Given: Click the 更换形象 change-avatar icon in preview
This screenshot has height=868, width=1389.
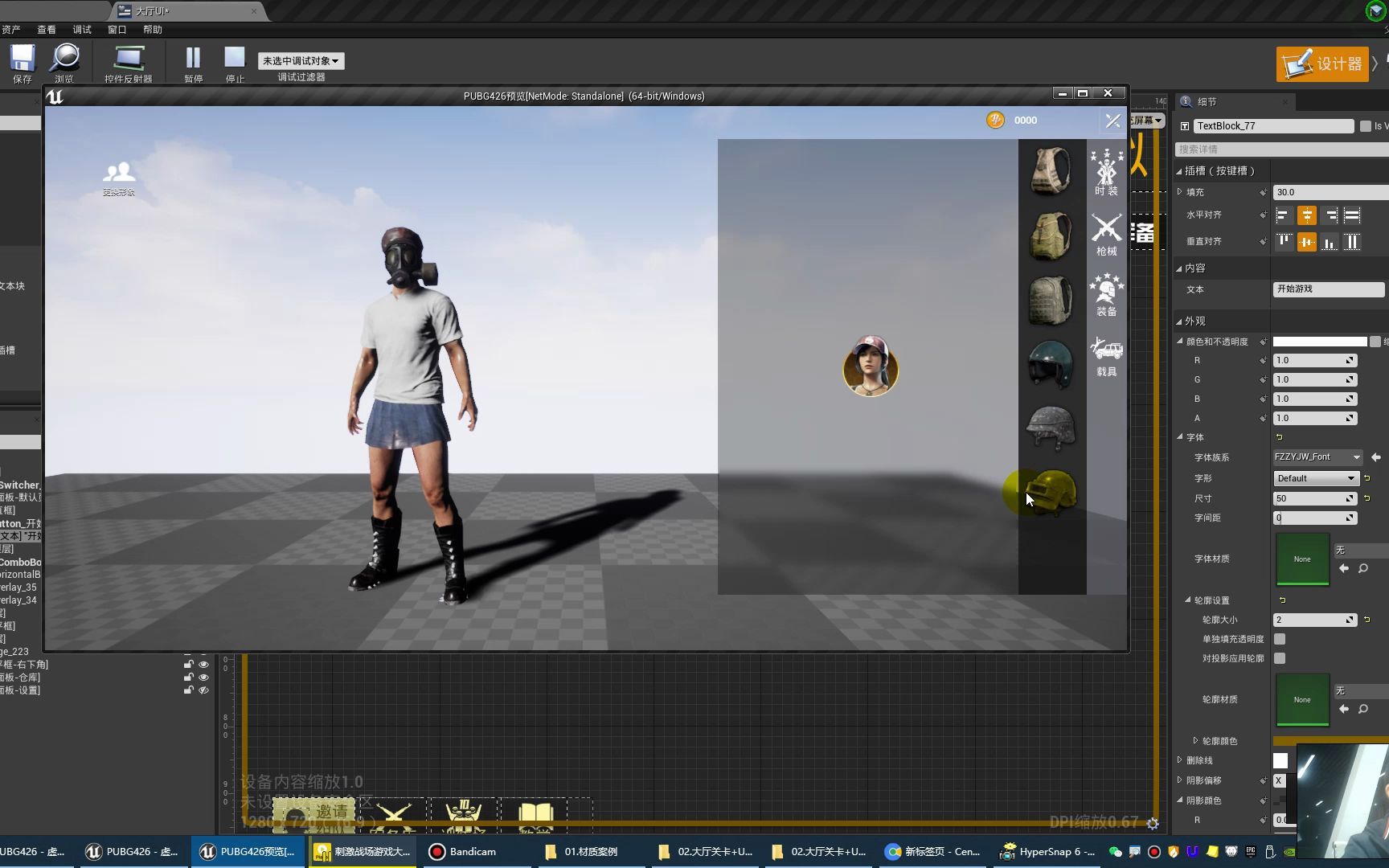Looking at the screenshot, I should [x=119, y=178].
